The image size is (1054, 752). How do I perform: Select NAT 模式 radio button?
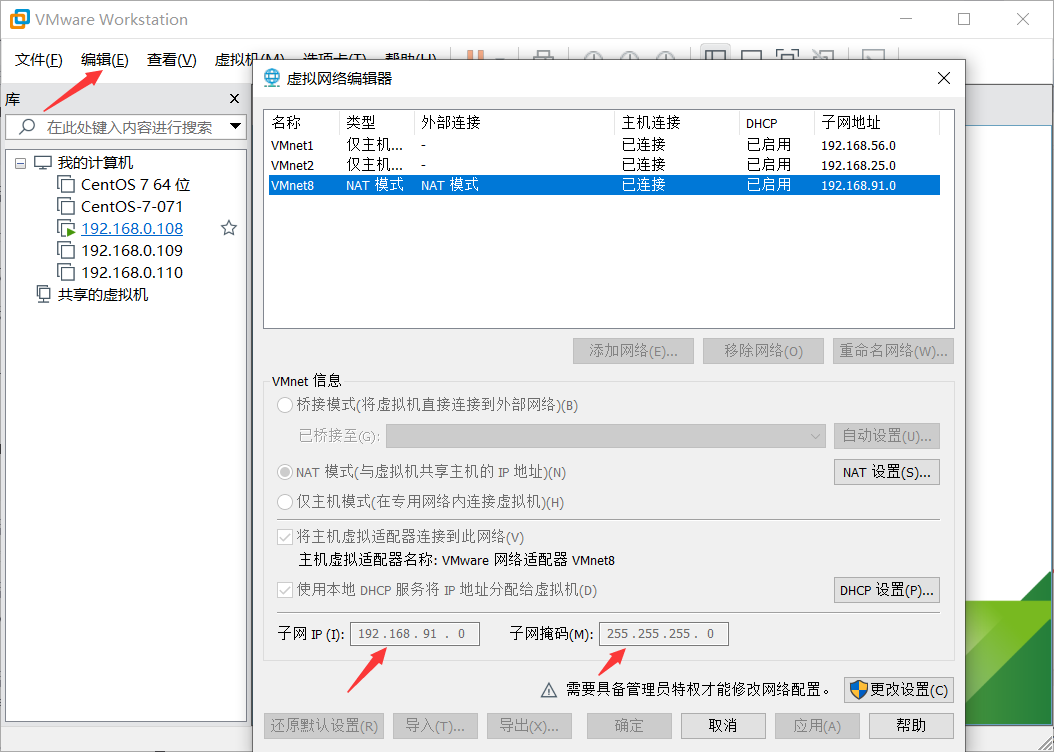click(x=285, y=472)
